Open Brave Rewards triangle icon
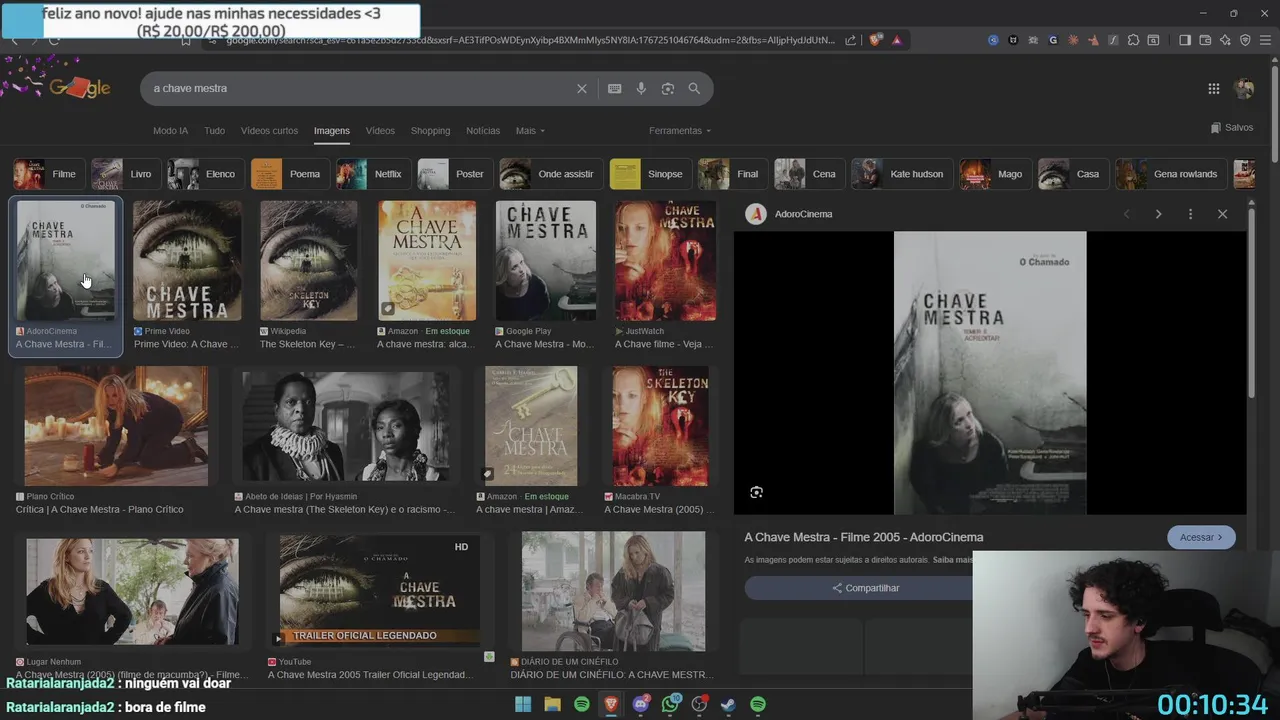 [x=897, y=40]
